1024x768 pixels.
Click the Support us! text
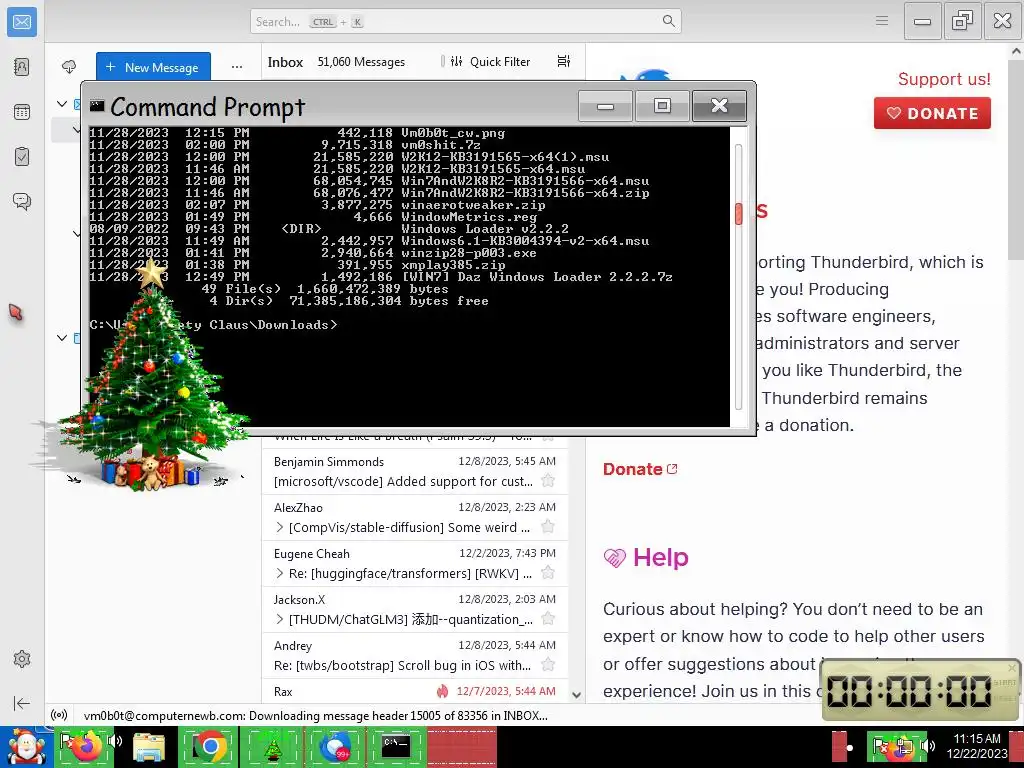(x=944, y=79)
